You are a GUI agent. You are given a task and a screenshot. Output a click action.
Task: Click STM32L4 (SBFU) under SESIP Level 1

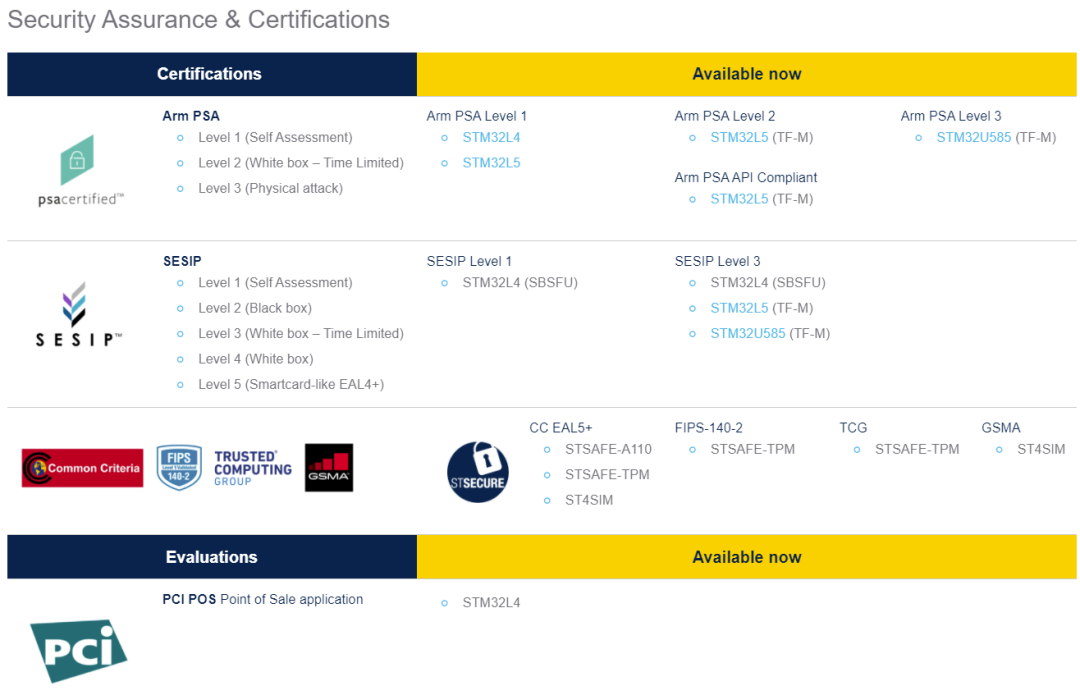[520, 282]
